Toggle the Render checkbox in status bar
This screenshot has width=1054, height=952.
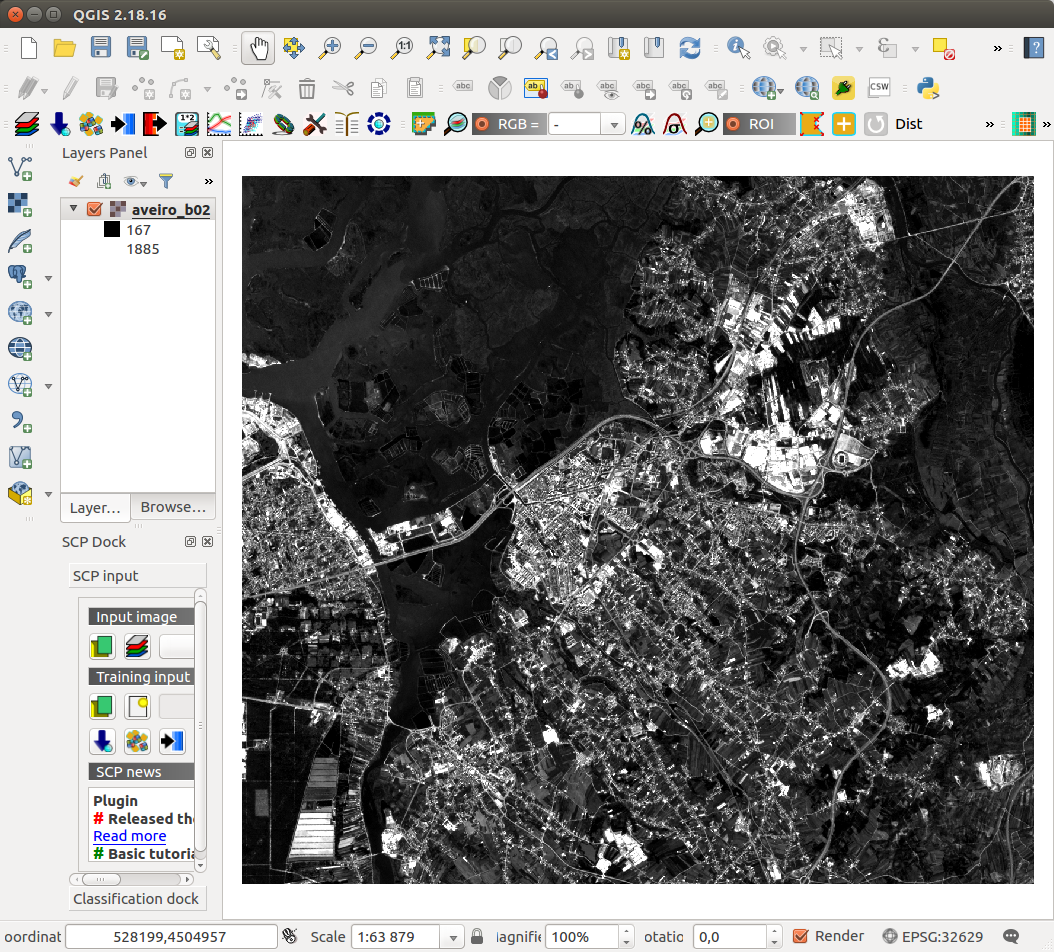tap(800, 936)
